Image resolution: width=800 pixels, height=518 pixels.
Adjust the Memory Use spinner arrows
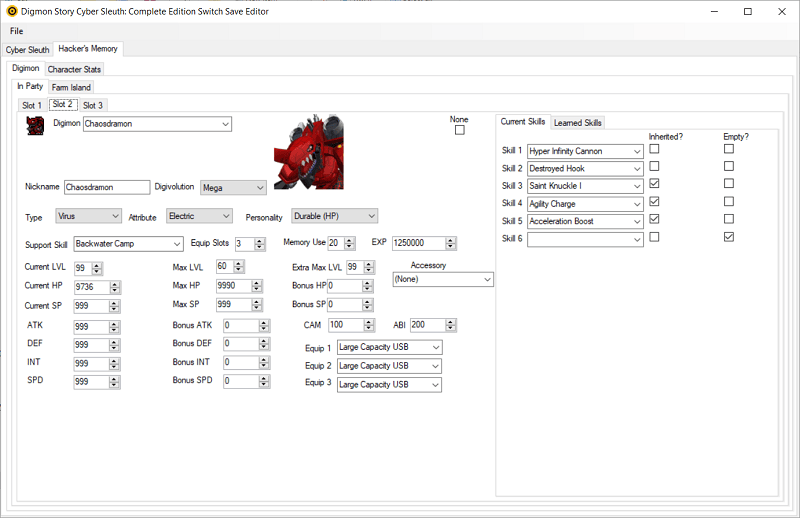tap(349, 243)
